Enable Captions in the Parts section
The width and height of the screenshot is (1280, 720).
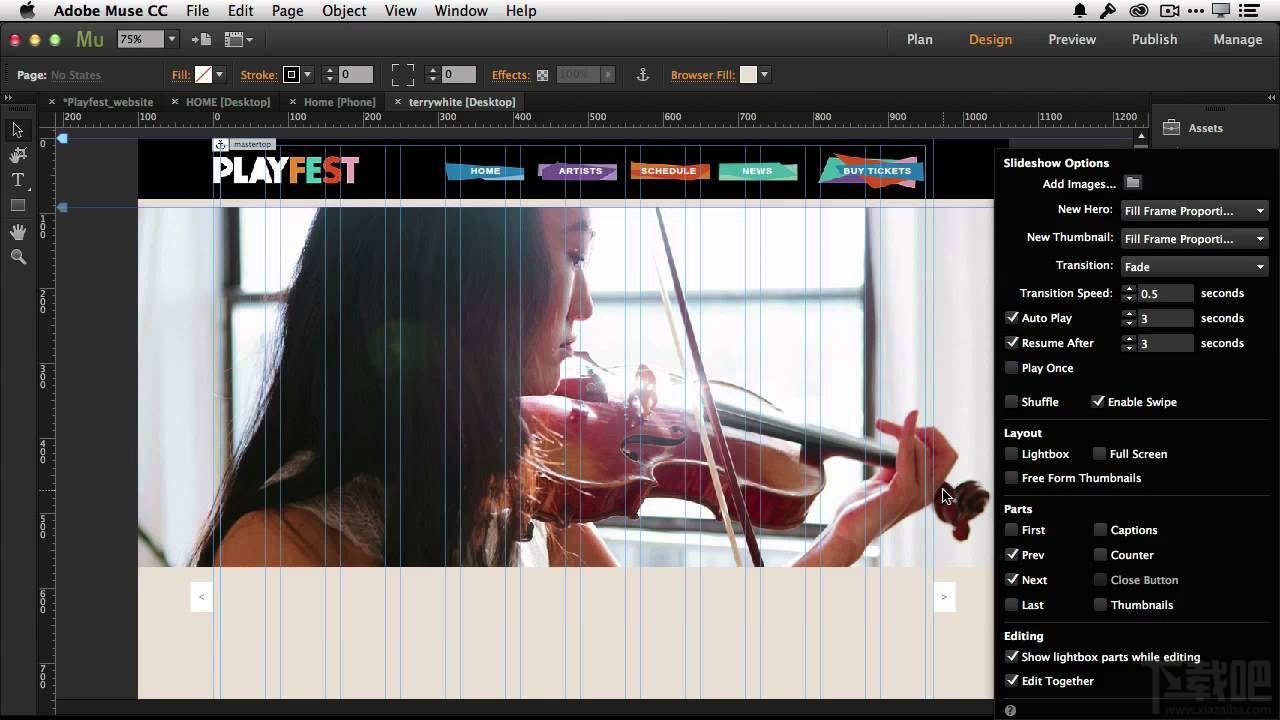(x=1100, y=530)
